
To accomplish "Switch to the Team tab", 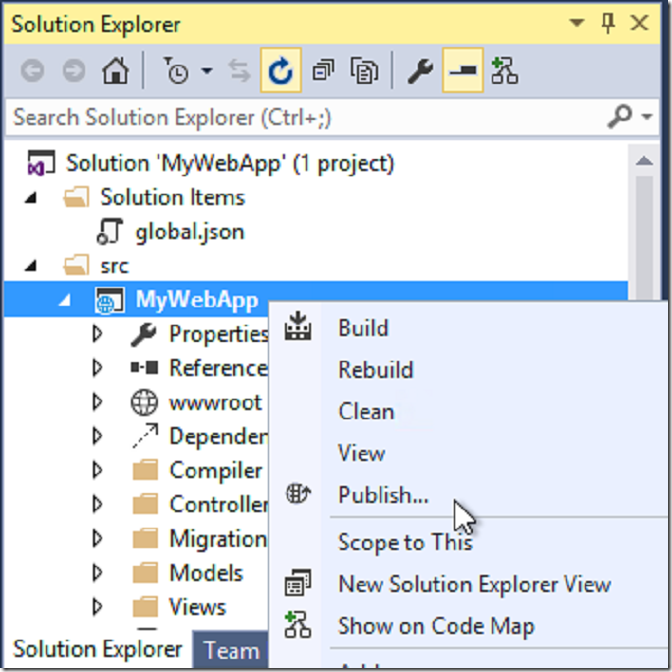I will [x=231, y=651].
